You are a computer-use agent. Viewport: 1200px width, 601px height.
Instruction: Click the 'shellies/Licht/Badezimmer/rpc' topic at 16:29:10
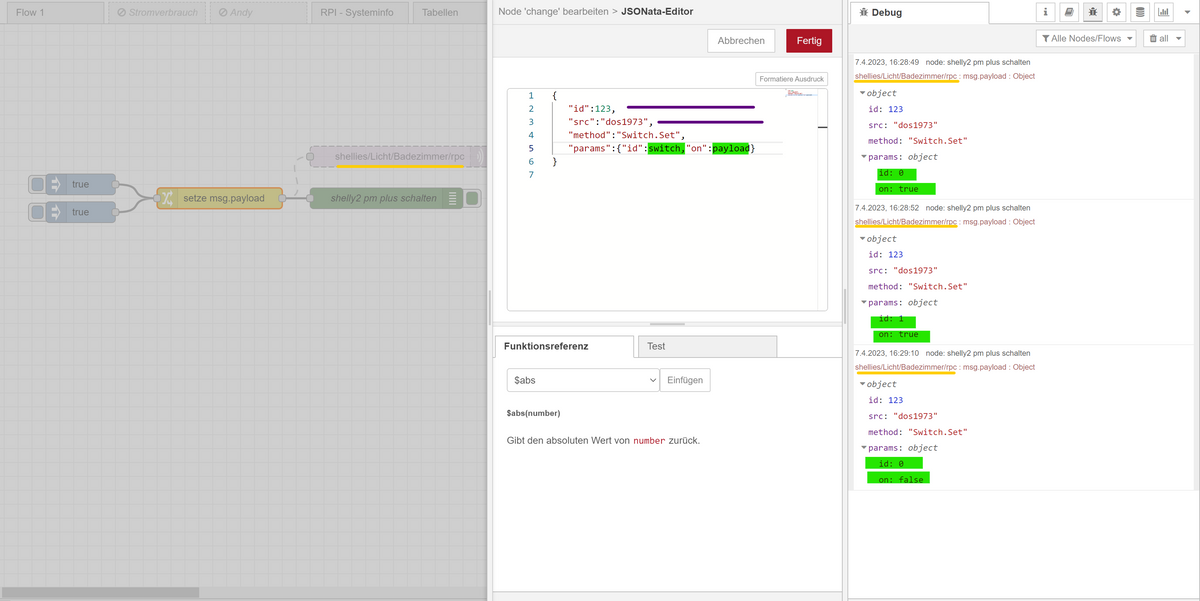pos(906,367)
